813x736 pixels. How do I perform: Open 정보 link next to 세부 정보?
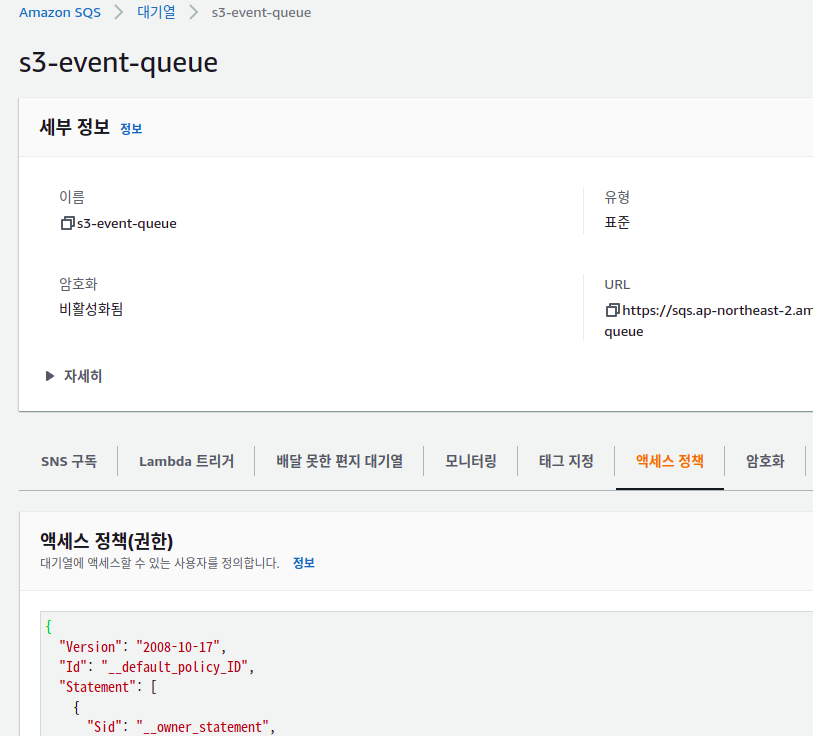pos(131,129)
